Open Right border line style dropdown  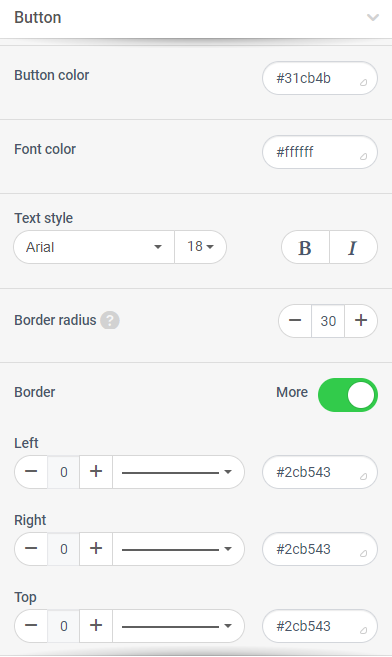(x=178, y=549)
